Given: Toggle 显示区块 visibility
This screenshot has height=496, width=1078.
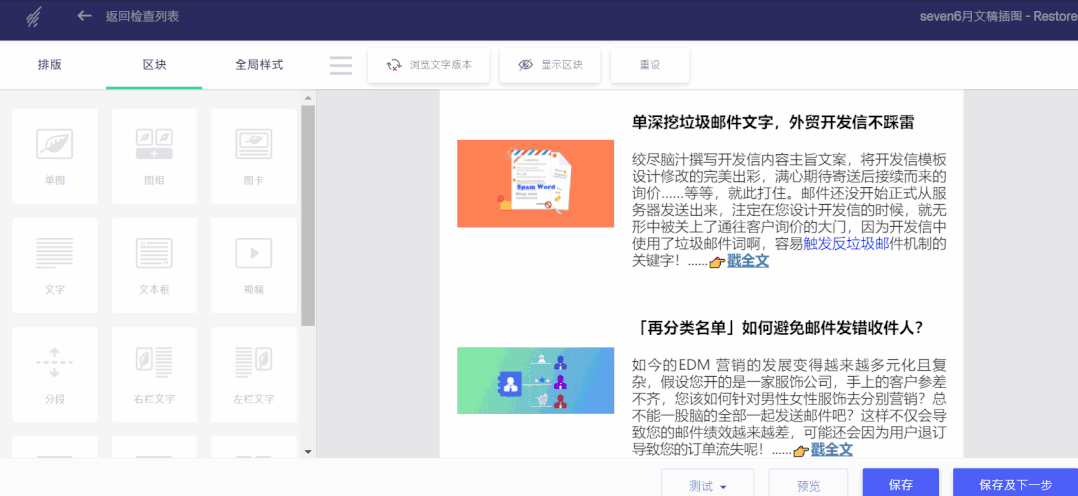Looking at the screenshot, I should (x=550, y=65).
